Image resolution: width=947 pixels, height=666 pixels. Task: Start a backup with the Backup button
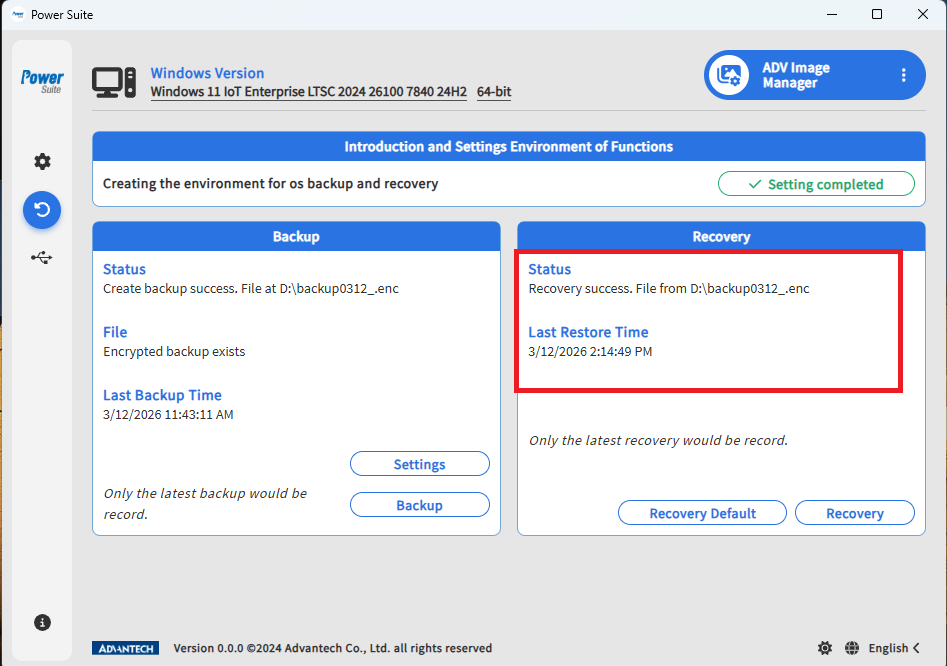point(420,505)
